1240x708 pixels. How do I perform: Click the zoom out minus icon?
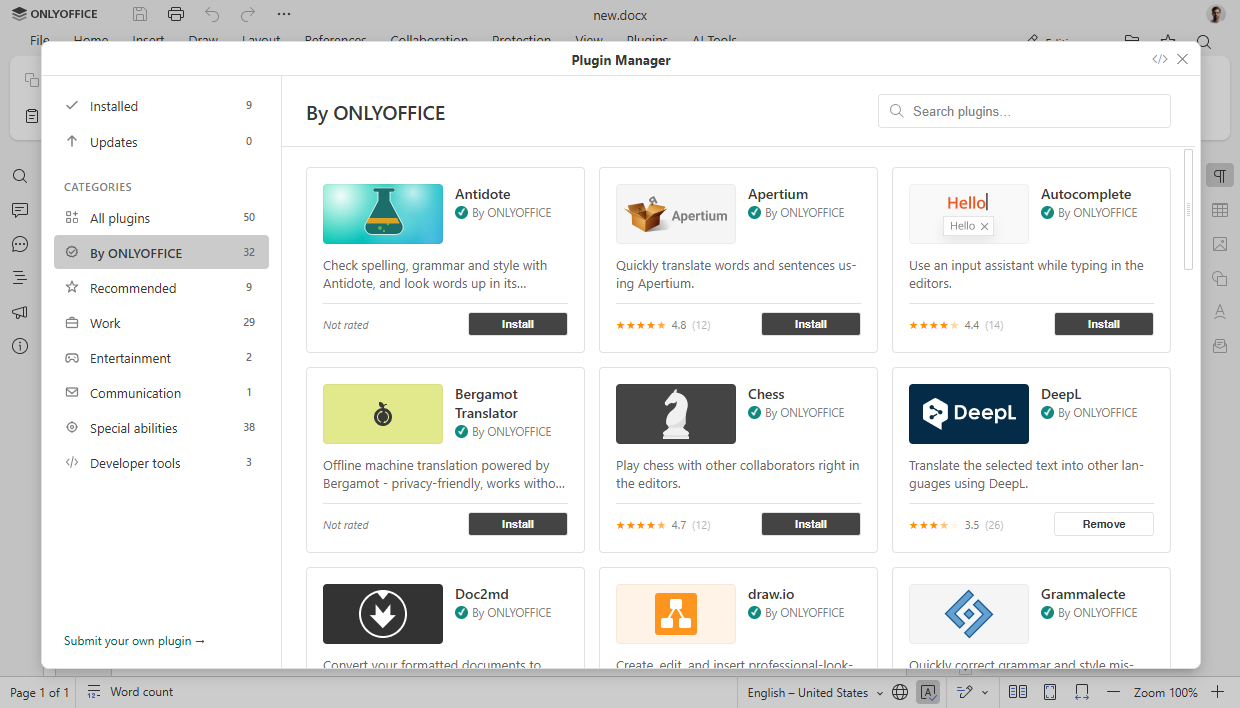coord(1114,692)
